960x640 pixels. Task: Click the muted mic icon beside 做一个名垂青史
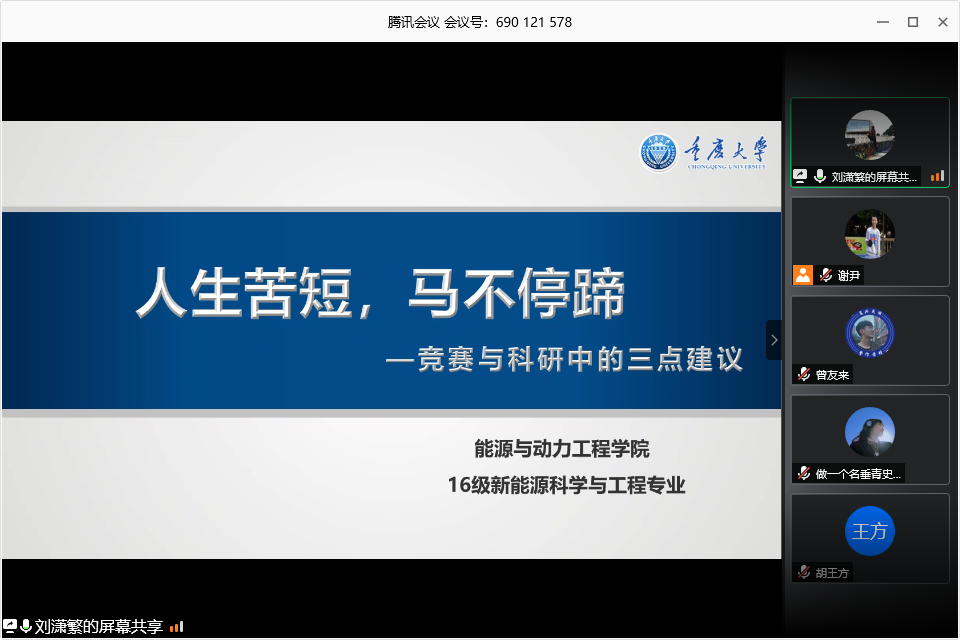(803, 473)
